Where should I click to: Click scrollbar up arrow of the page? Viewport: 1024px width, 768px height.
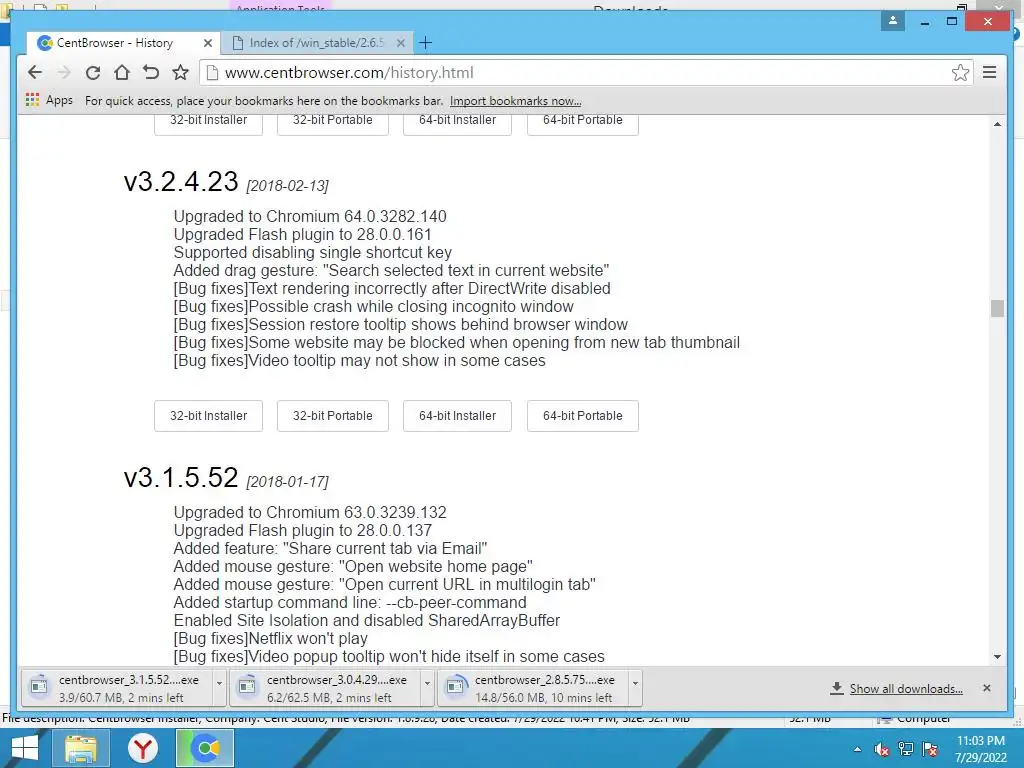997,123
